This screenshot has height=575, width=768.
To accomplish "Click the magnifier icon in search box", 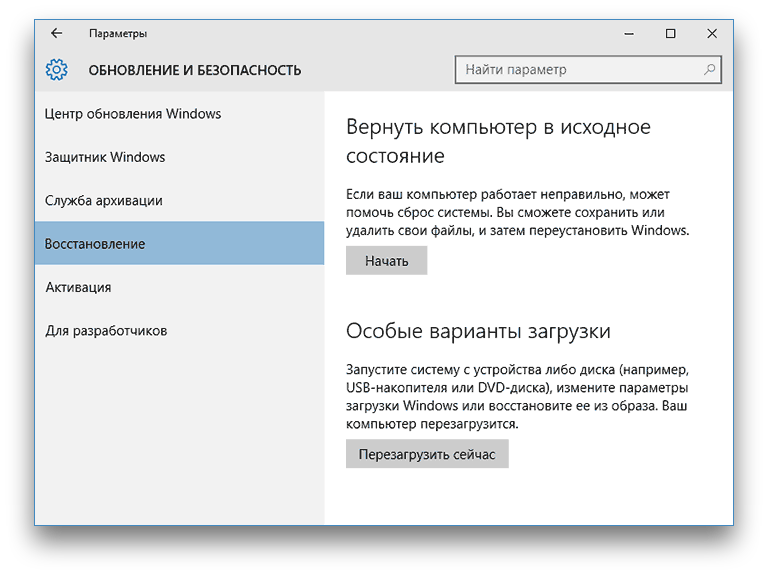I will point(709,70).
